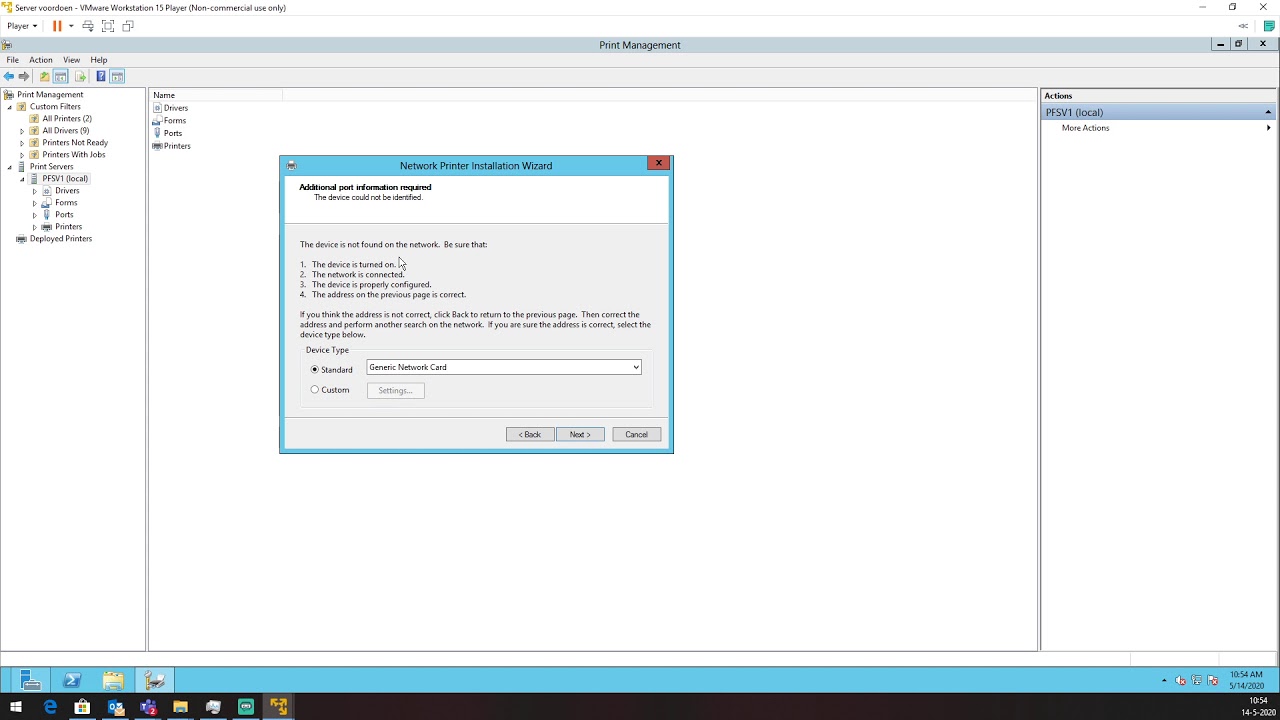
Task: Open Help via the blue question mark icon
Action: (x=101, y=77)
